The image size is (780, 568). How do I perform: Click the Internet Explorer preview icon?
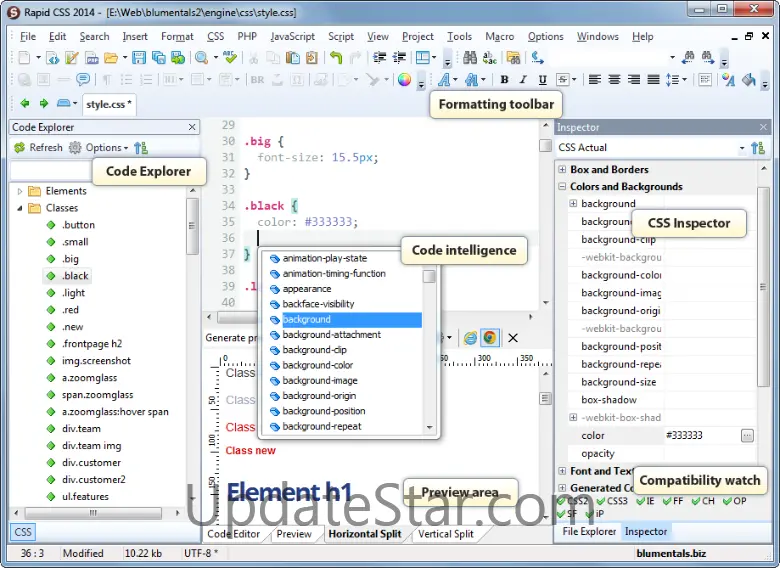pyautogui.click(x=470, y=338)
